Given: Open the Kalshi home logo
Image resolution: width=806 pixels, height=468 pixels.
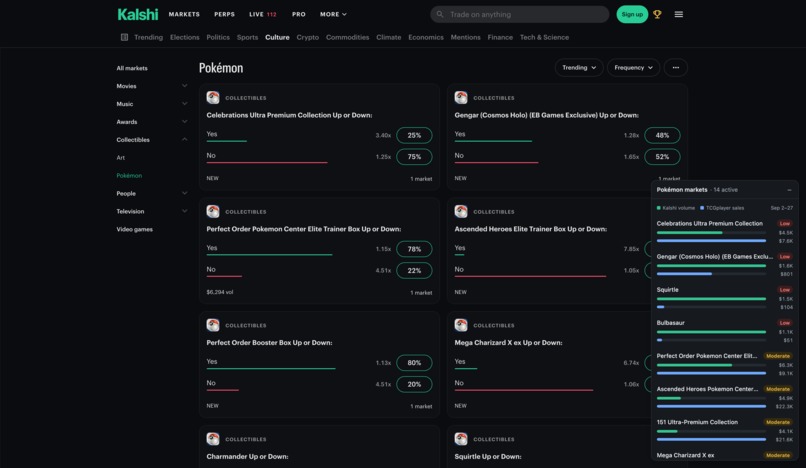Looking at the screenshot, I should 138,14.
